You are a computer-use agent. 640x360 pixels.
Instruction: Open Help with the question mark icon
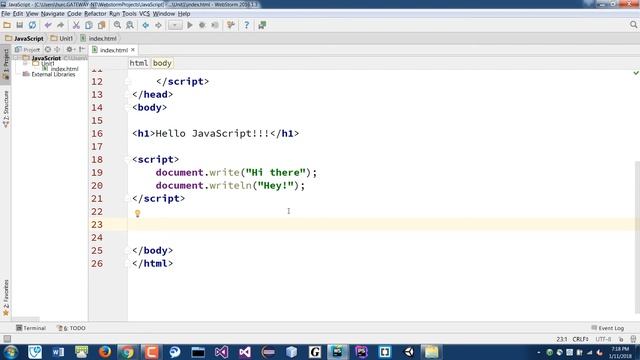247,25
